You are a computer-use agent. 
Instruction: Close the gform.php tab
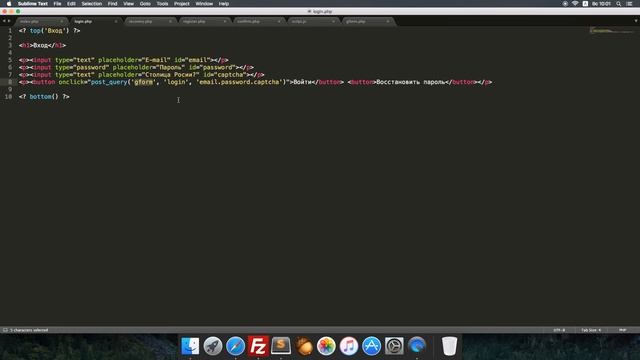pyautogui.click(x=388, y=21)
